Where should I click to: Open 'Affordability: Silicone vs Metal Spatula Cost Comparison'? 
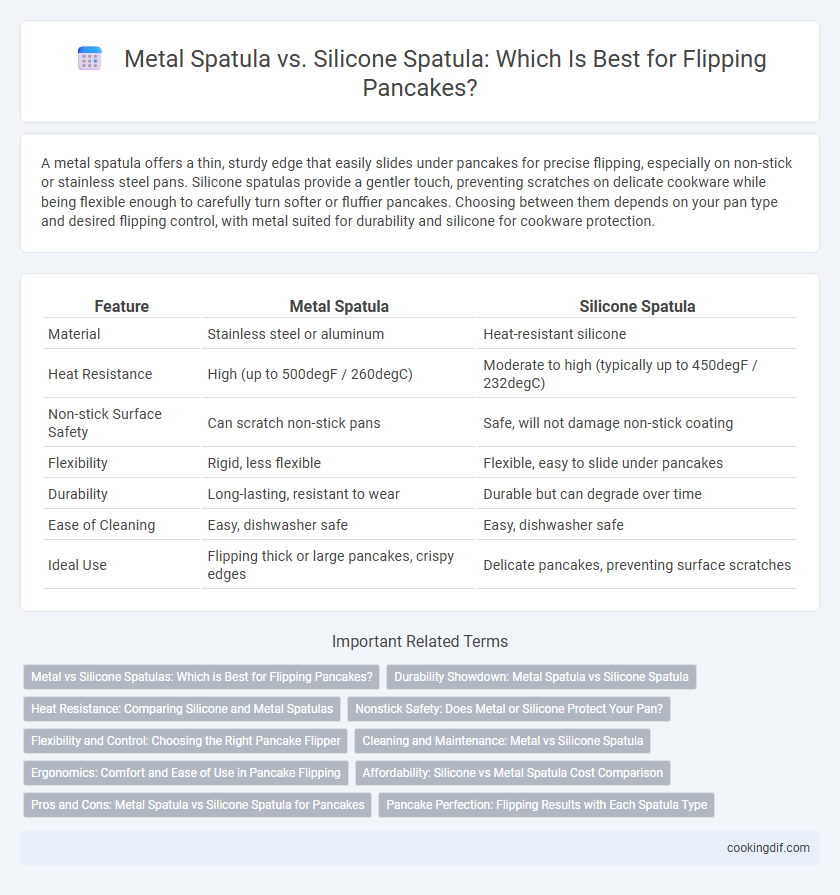(x=513, y=773)
